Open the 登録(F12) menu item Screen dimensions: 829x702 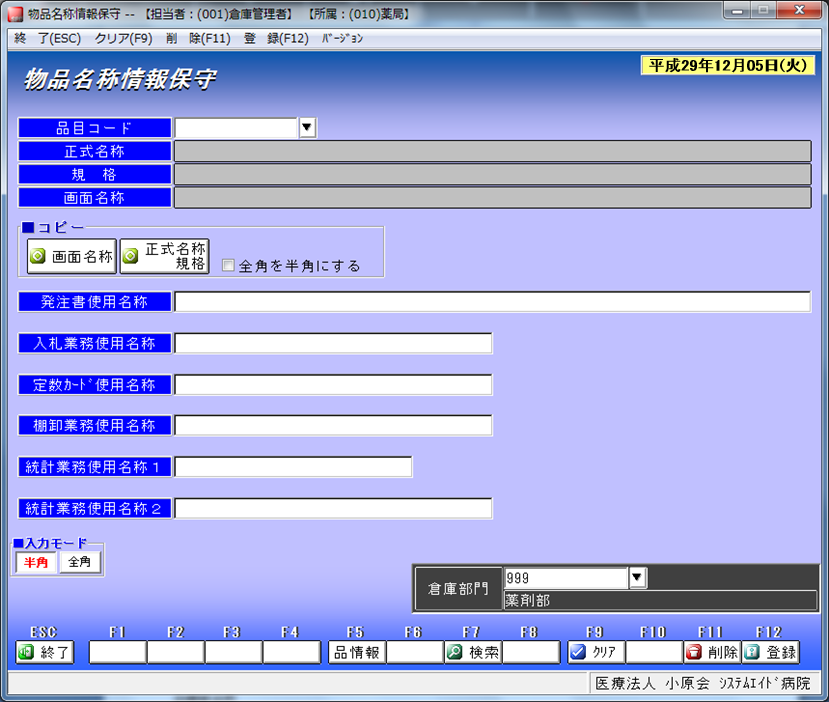click(x=276, y=39)
